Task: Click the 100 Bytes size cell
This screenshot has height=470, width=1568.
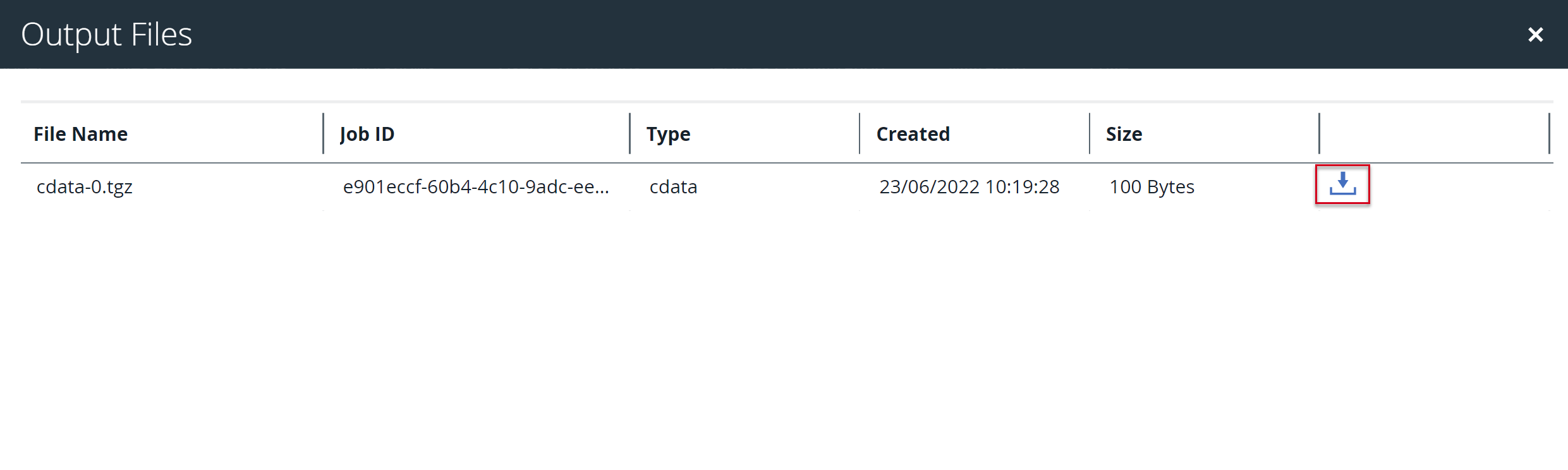Action: [x=1152, y=187]
